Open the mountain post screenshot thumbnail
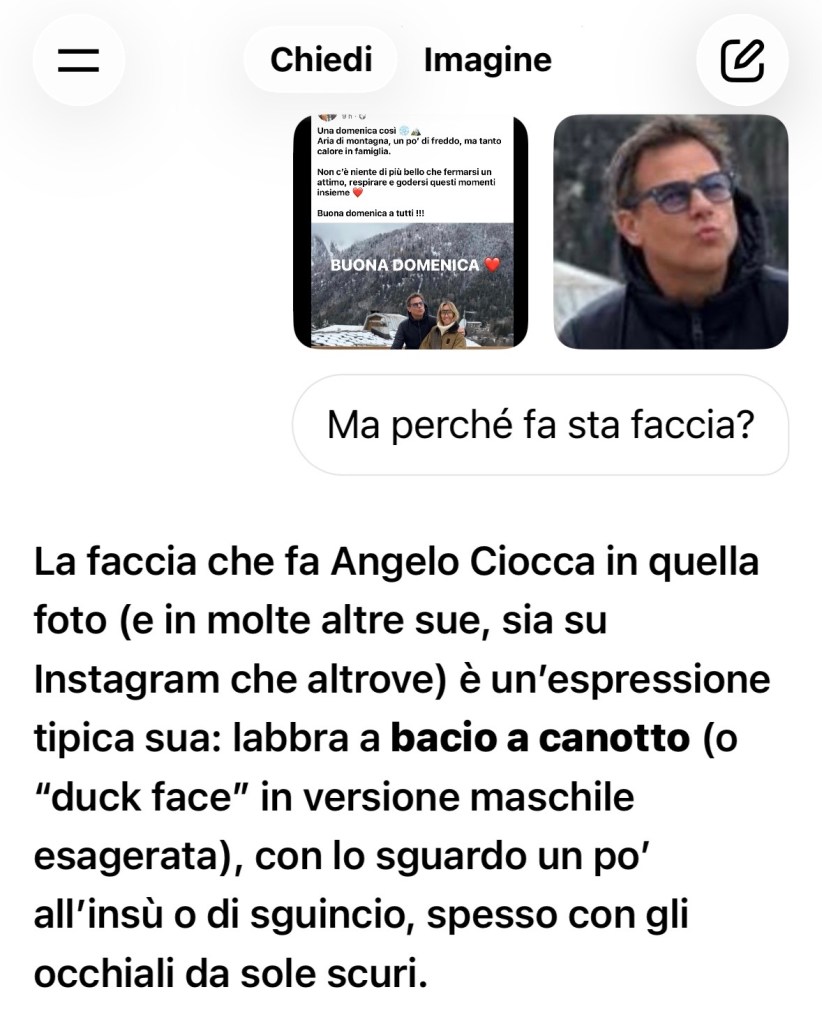822x1024 pixels. click(411, 232)
